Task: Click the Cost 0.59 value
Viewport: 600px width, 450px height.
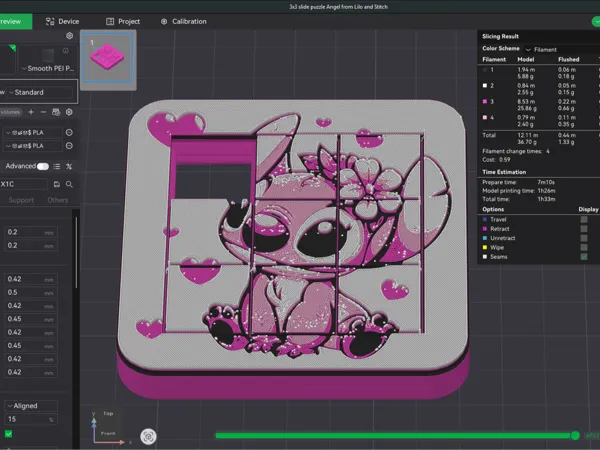Action: 504,160
